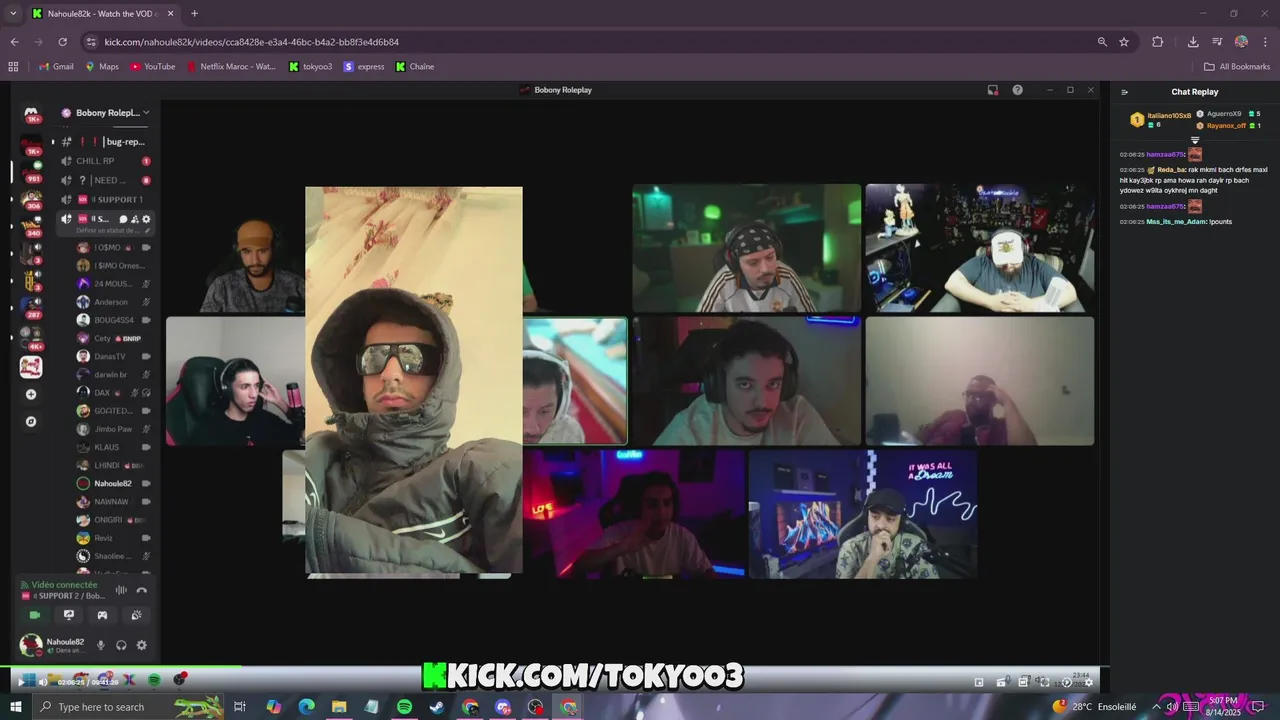Image resolution: width=1280 pixels, height=720 pixels.
Task: Open Discord direct messages home icon
Action: (x=31, y=113)
